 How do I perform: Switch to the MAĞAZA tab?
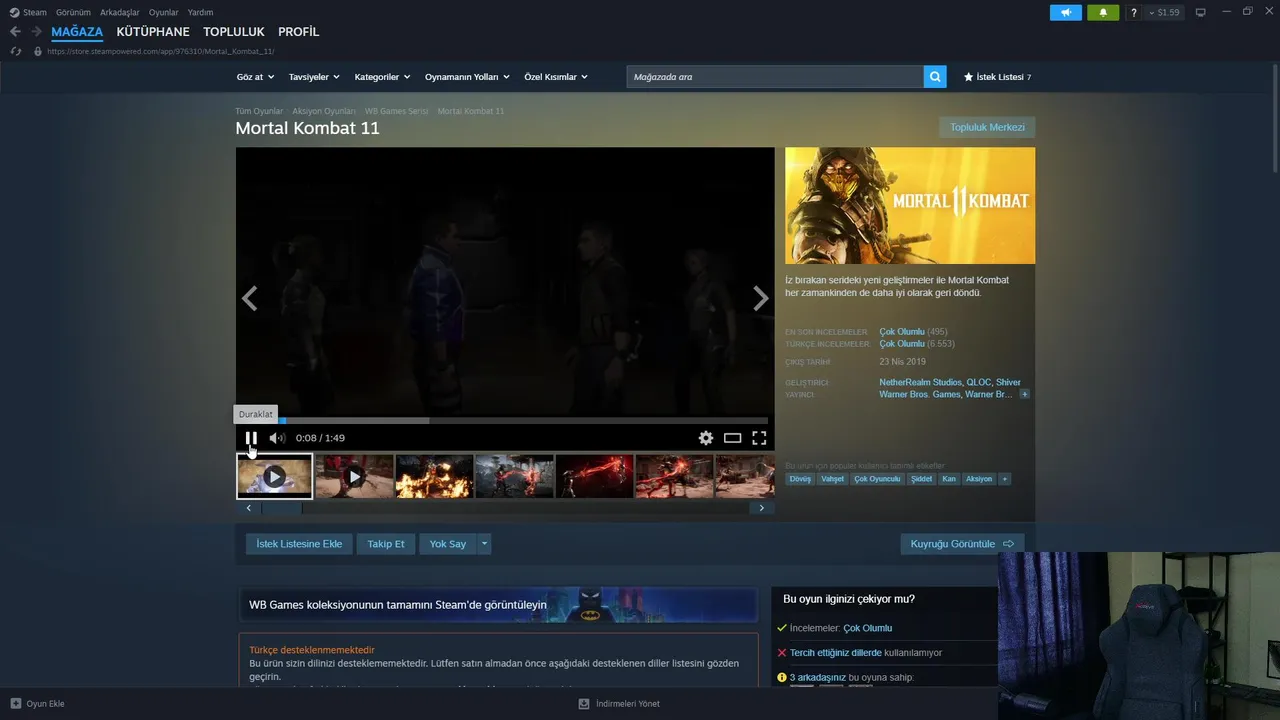77,32
